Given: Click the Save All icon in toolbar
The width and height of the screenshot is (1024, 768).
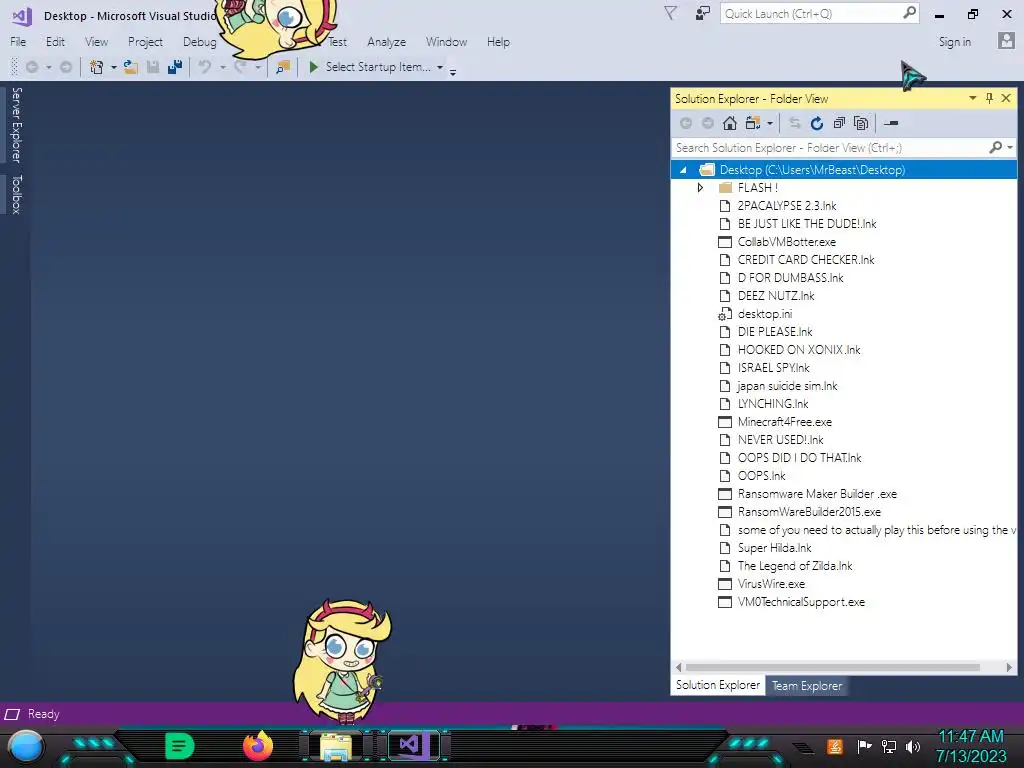Looking at the screenshot, I should pyautogui.click(x=174, y=67).
